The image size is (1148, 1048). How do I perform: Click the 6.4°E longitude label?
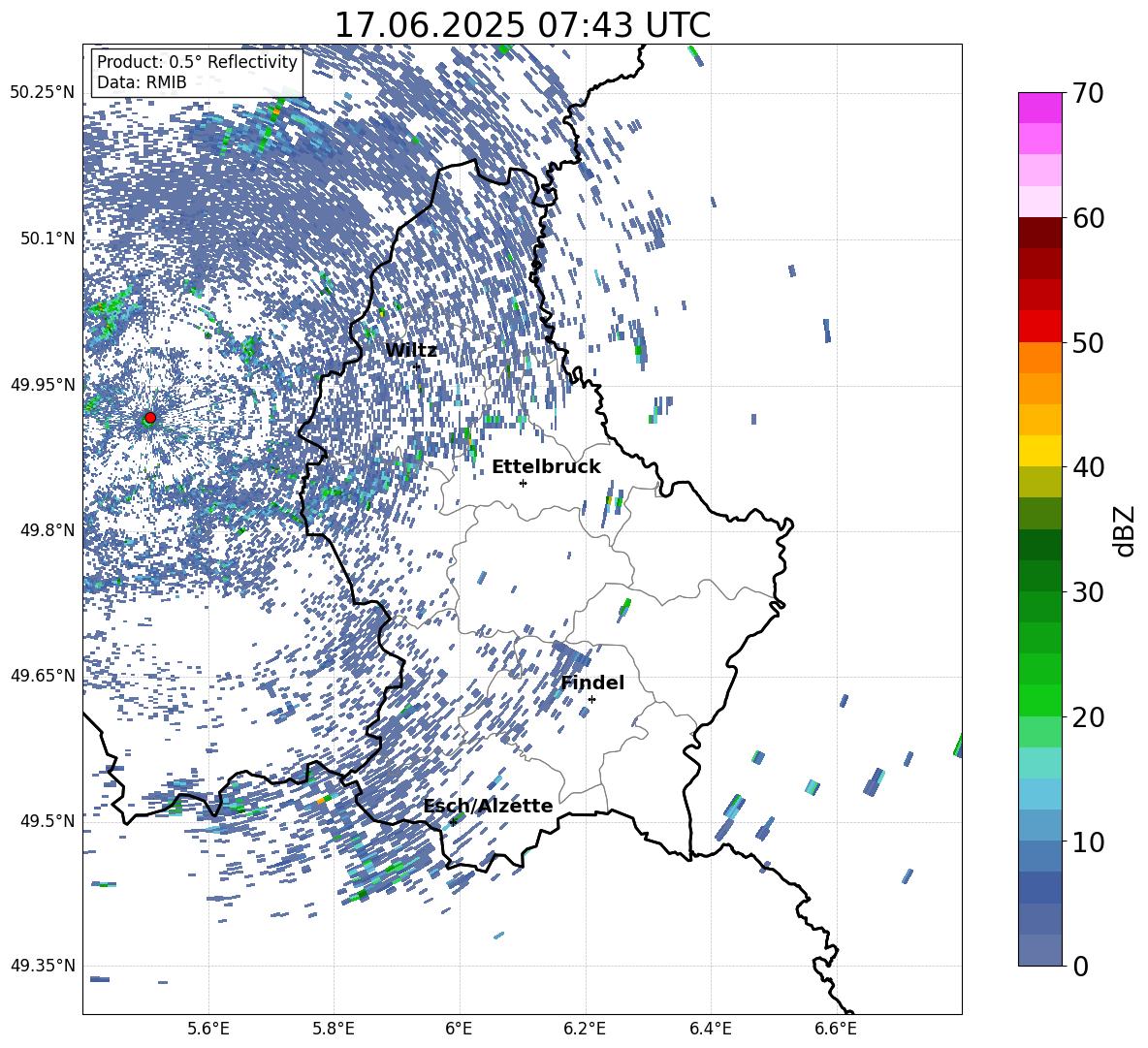coord(710,1029)
